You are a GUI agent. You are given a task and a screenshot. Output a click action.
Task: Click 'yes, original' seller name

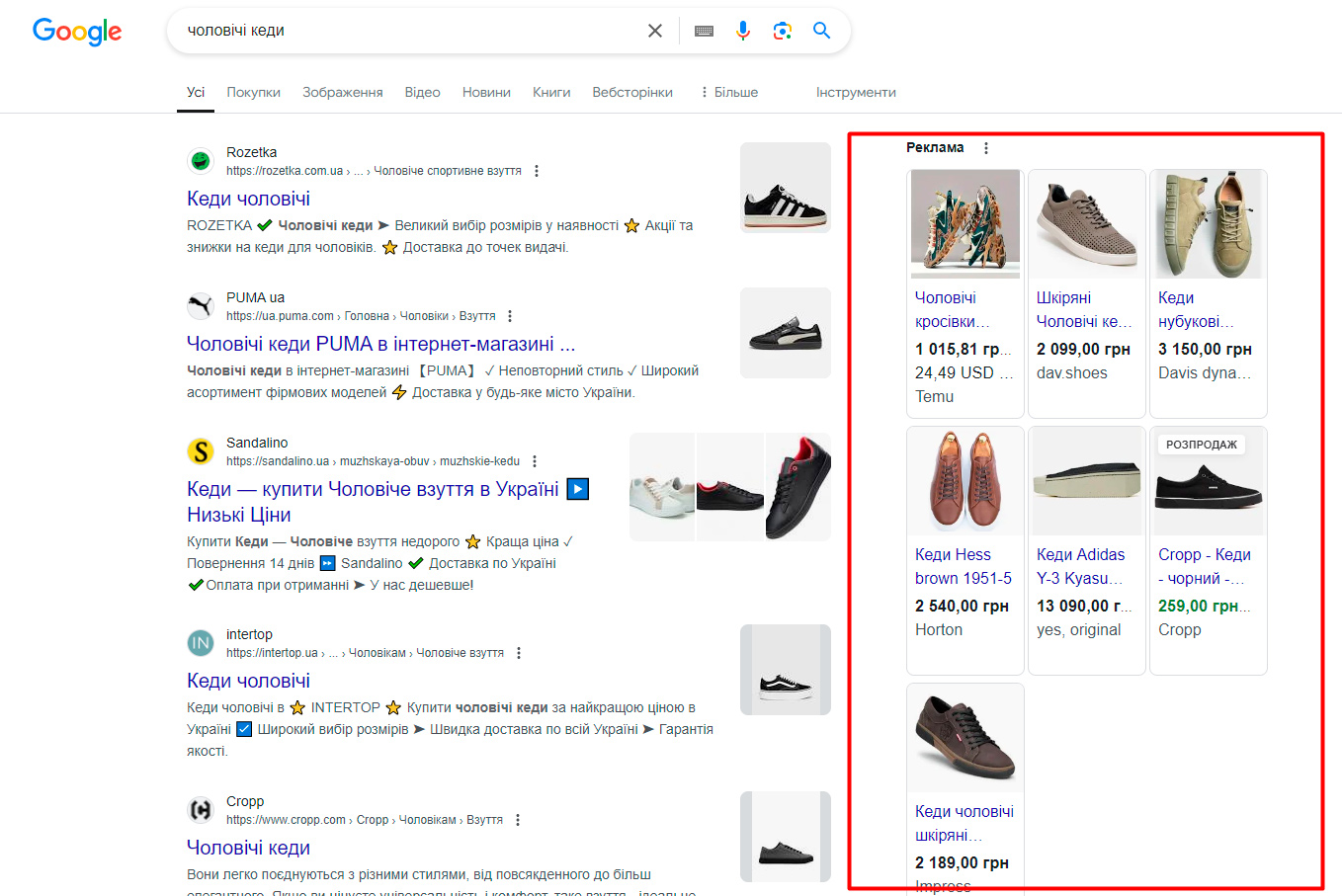(x=1079, y=629)
